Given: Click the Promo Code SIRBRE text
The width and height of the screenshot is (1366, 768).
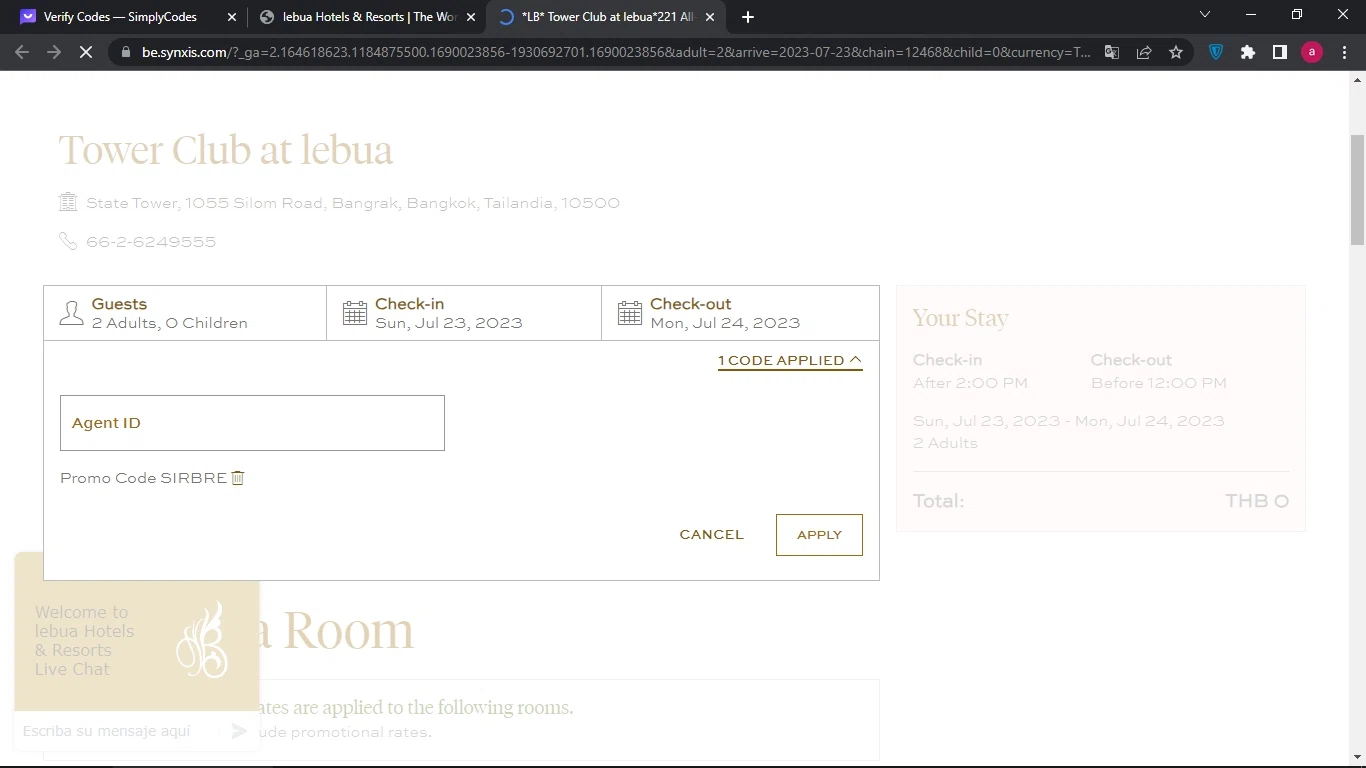Looking at the screenshot, I should click(x=144, y=478).
